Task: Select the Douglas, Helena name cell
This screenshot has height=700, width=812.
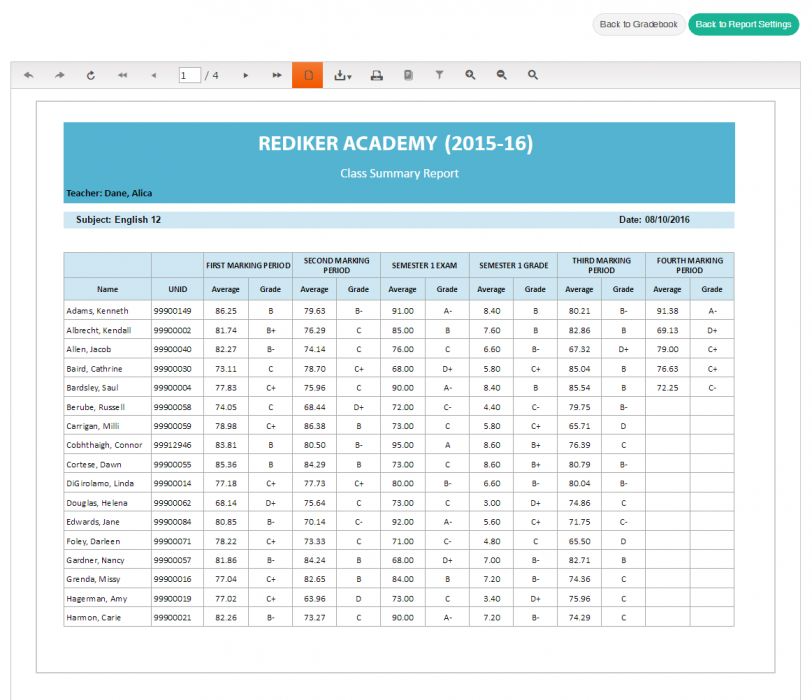Action: pyautogui.click(x=108, y=503)
